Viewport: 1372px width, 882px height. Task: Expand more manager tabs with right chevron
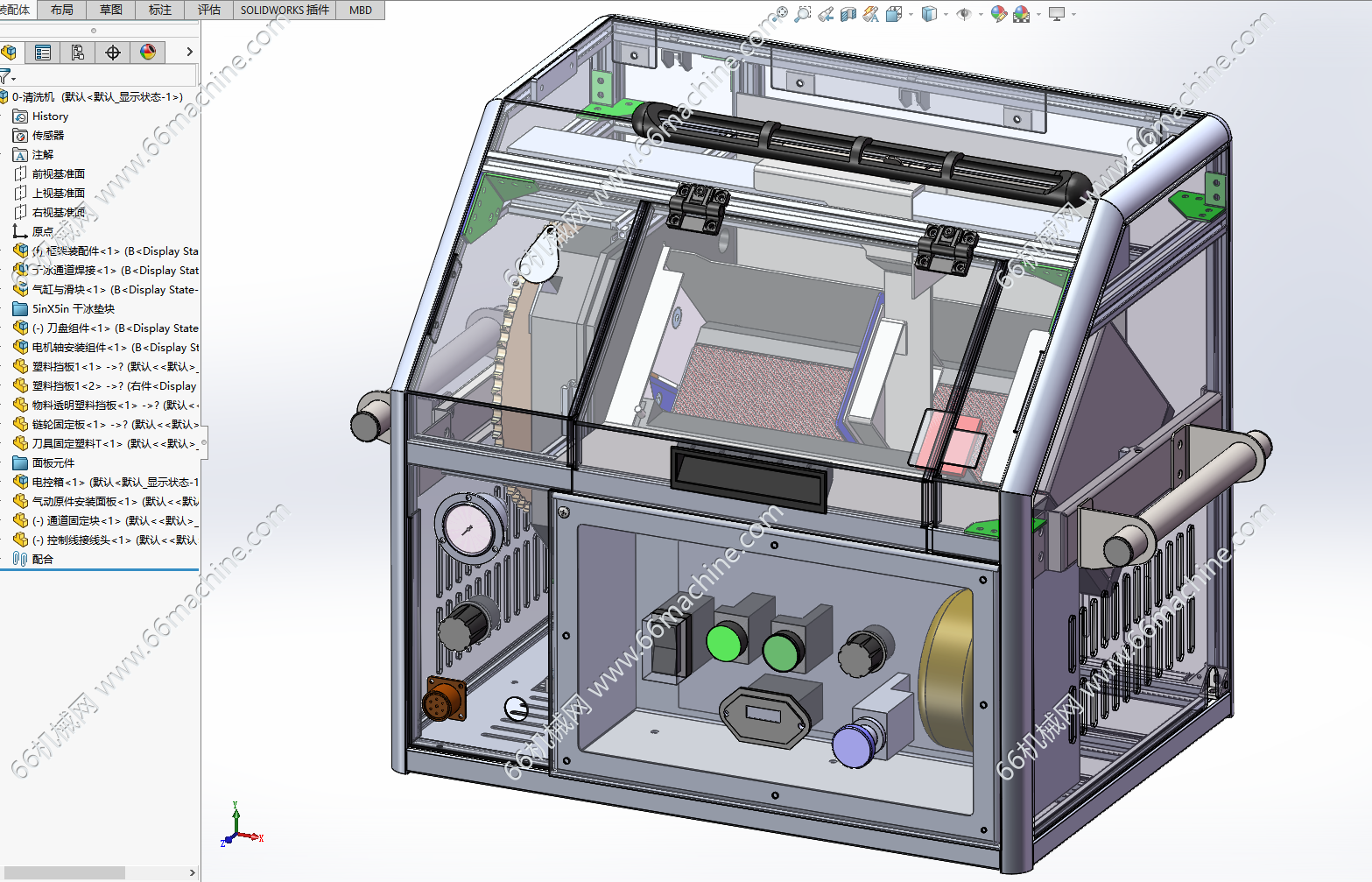click(189, 53)
